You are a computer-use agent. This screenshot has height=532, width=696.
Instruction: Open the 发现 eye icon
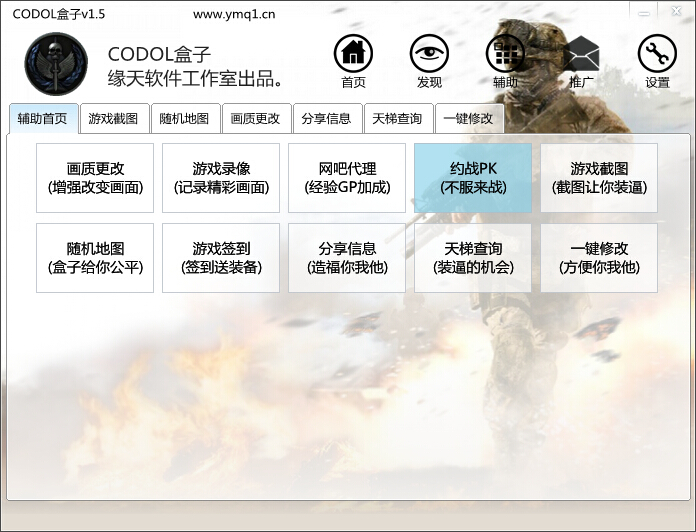coord(429,54)
